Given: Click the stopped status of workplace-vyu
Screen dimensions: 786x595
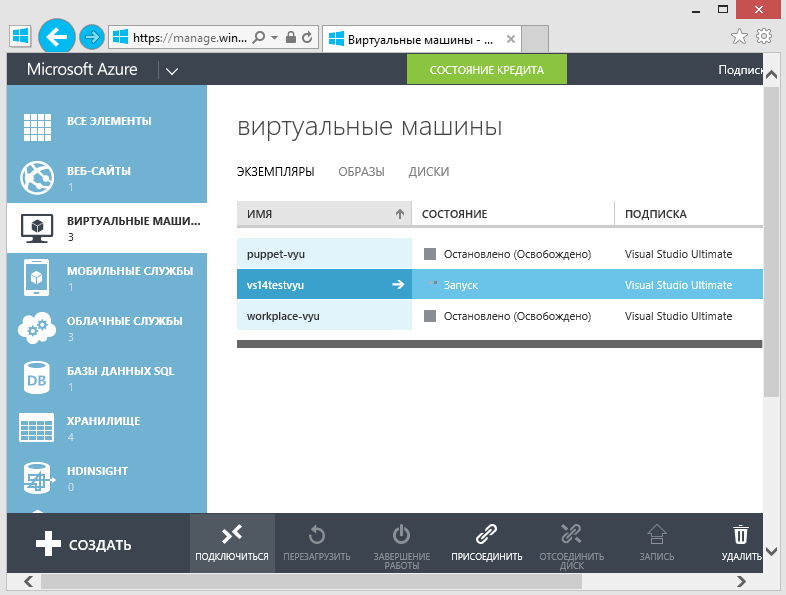Looking at the screenshot, I should [x=517, y=316].
